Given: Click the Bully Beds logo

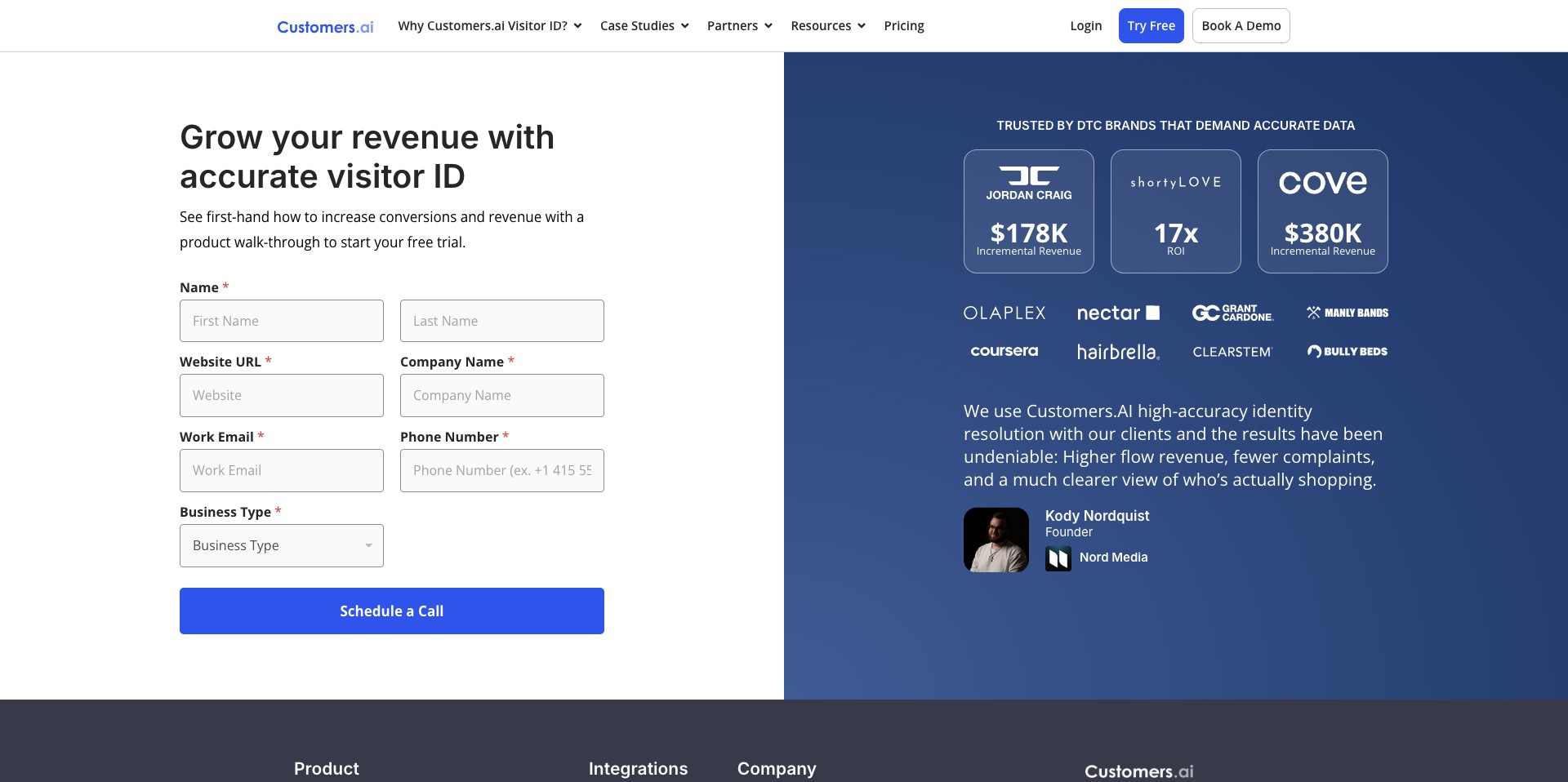Looking at the screenshot, I should pos(1347,351).
